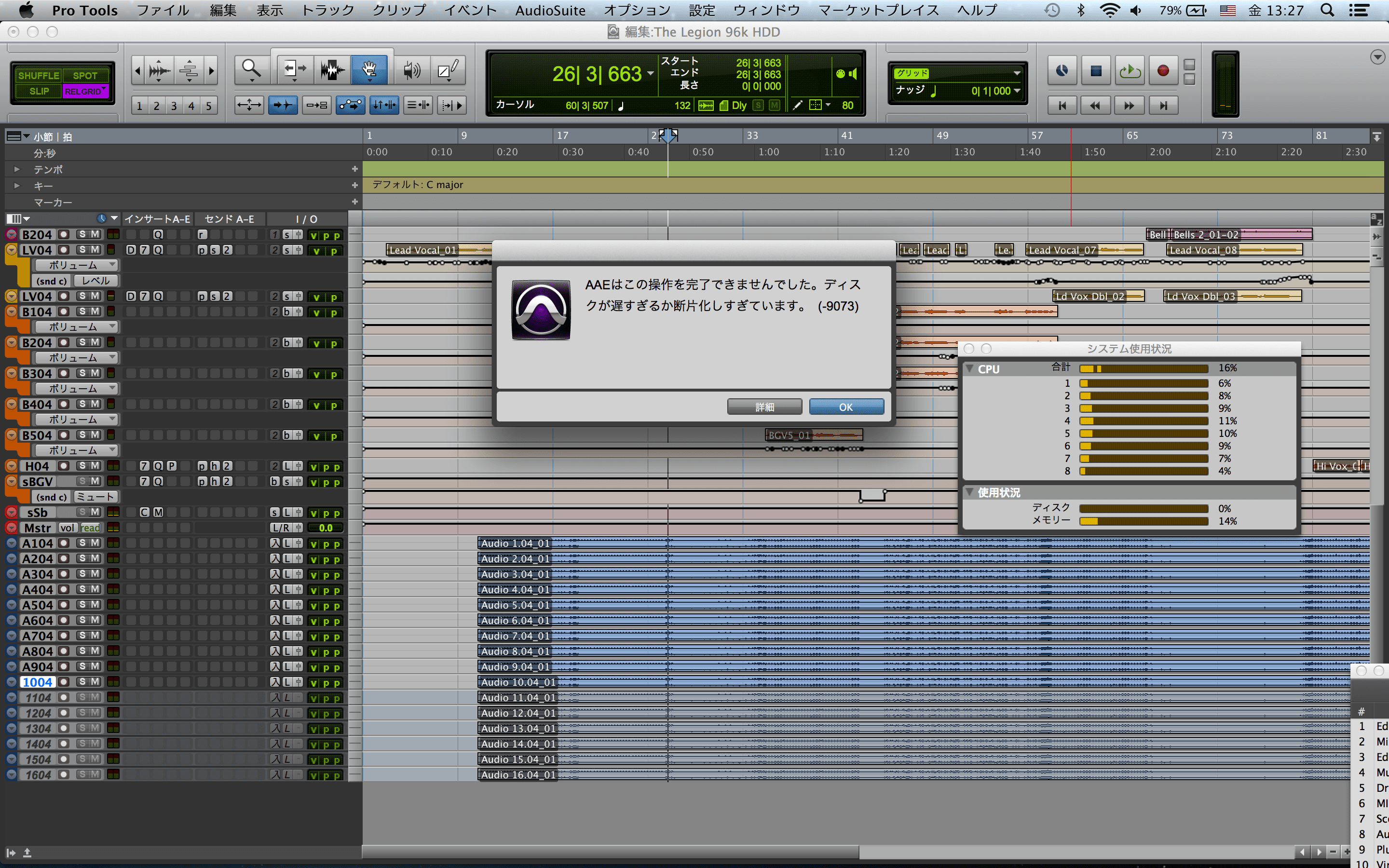1389x868 pixels.
Task: Click the horizontal scrollbar at bottom
Action: [x=611, y=851]
